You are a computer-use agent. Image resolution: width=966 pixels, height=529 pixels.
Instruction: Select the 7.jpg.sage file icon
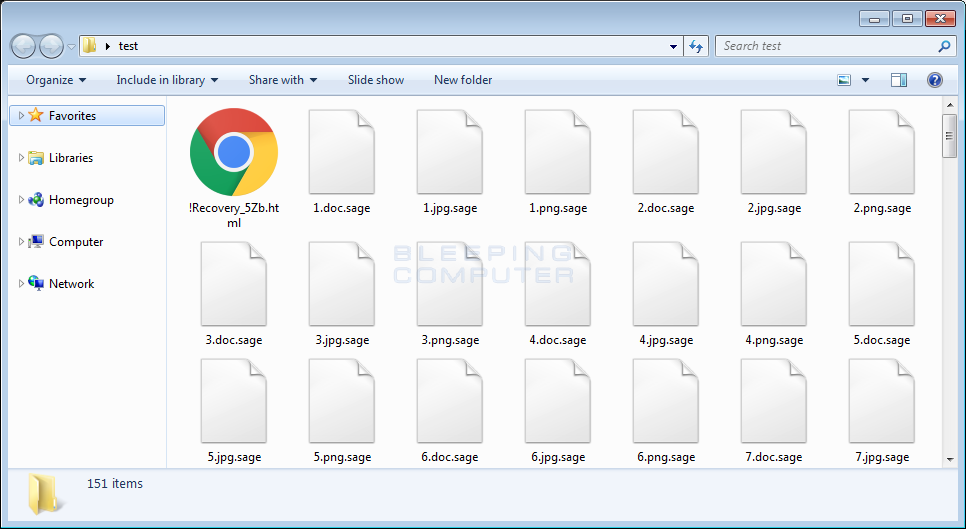[882, 401]
